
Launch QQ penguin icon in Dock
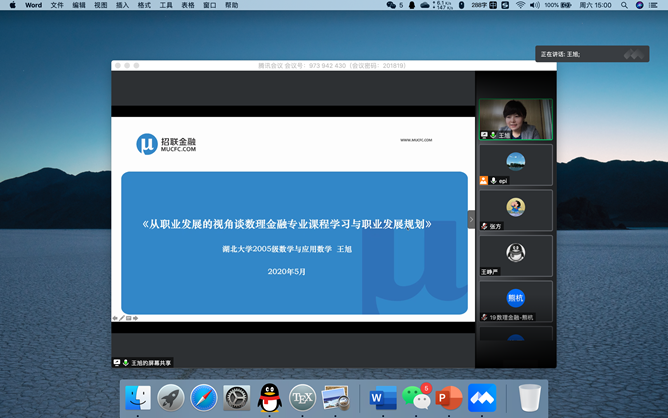coord(269,398)
